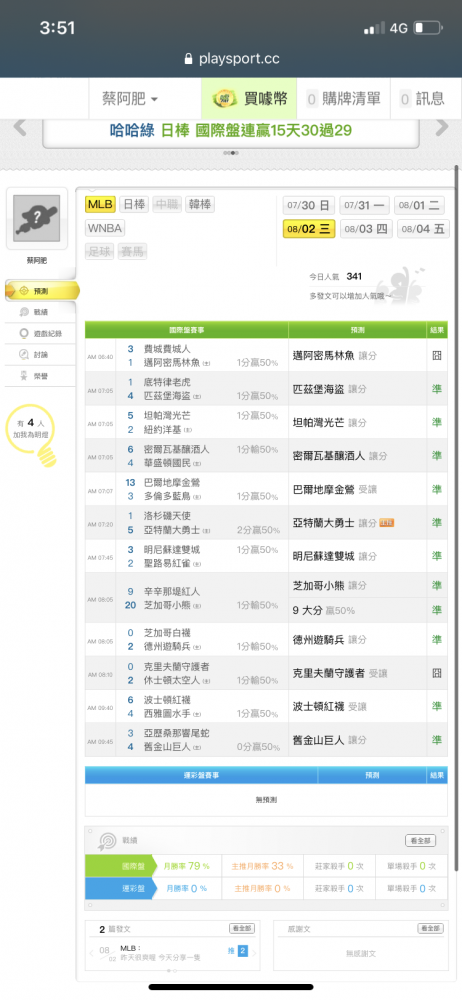Open the 蔡阿肥 account dropdown

[x=130, y=99]
